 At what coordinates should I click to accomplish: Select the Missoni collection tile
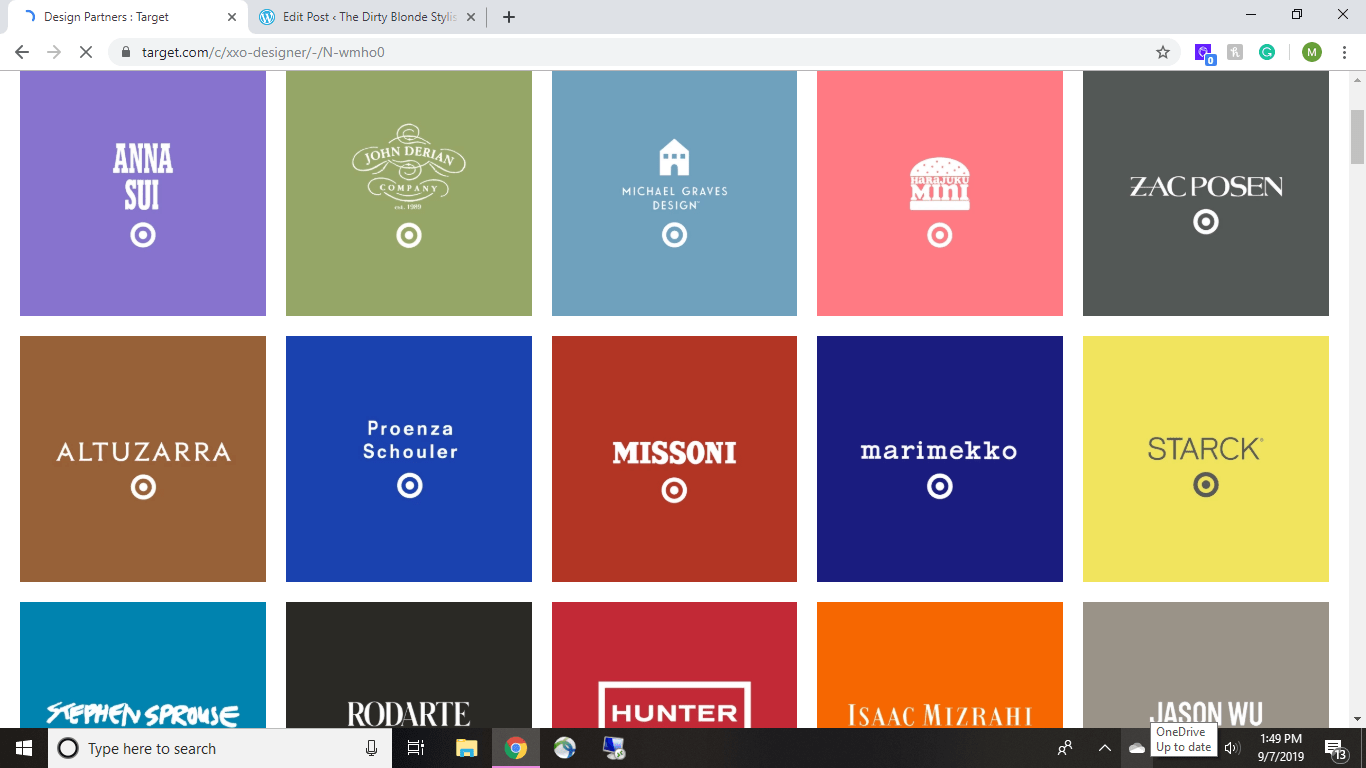coord(674,458)
